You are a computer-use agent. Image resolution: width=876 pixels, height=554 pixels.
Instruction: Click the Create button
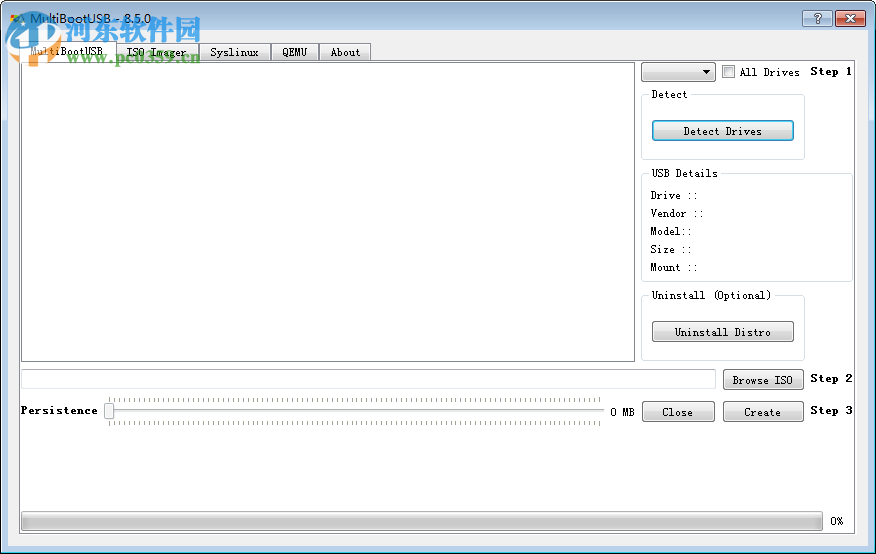pyautogui.click(x=763, y=412)
